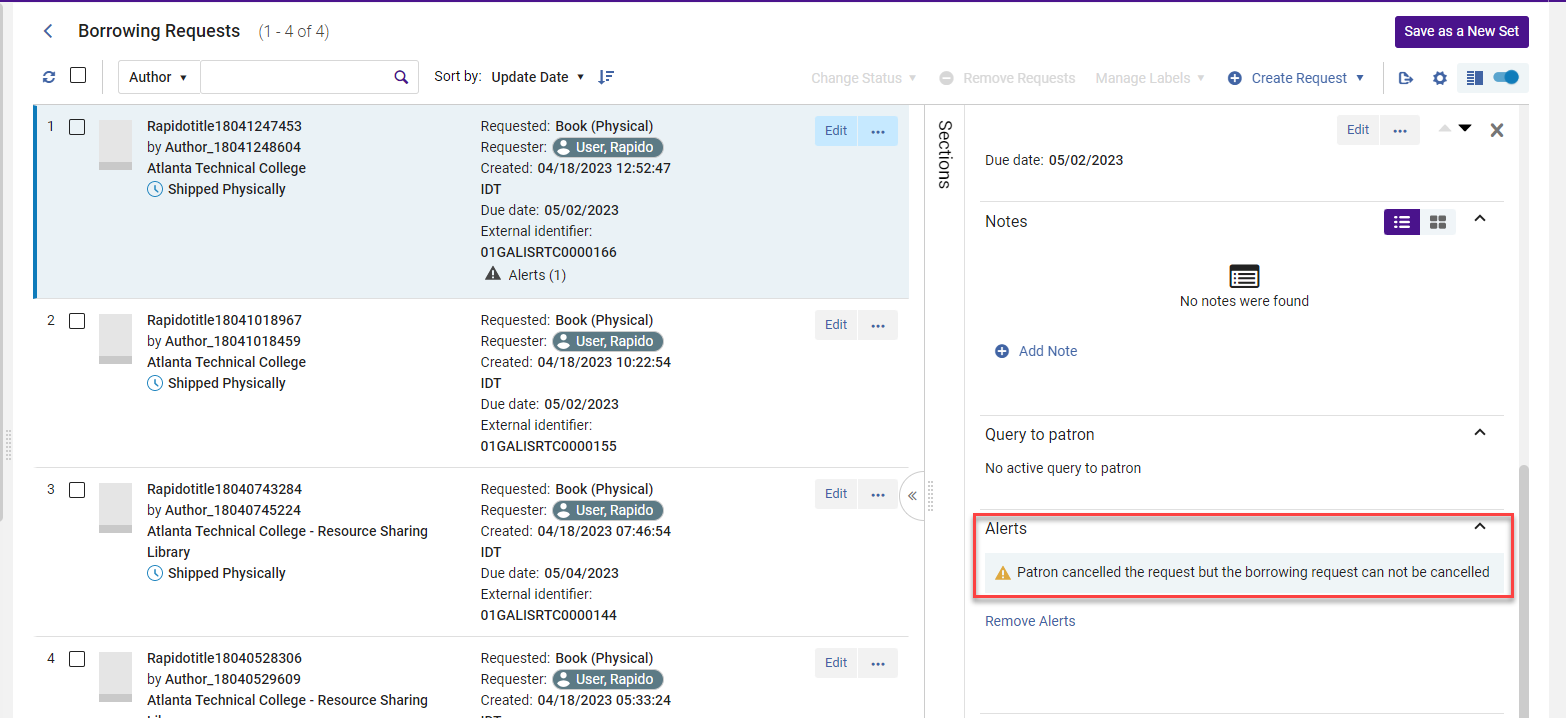Open the Update Date sort dropdown
Screen dimensions: 1566x718
click(537, 77)
